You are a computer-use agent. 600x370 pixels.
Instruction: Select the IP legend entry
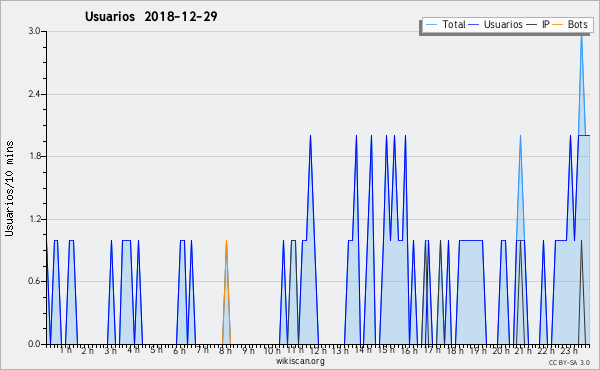538,24
